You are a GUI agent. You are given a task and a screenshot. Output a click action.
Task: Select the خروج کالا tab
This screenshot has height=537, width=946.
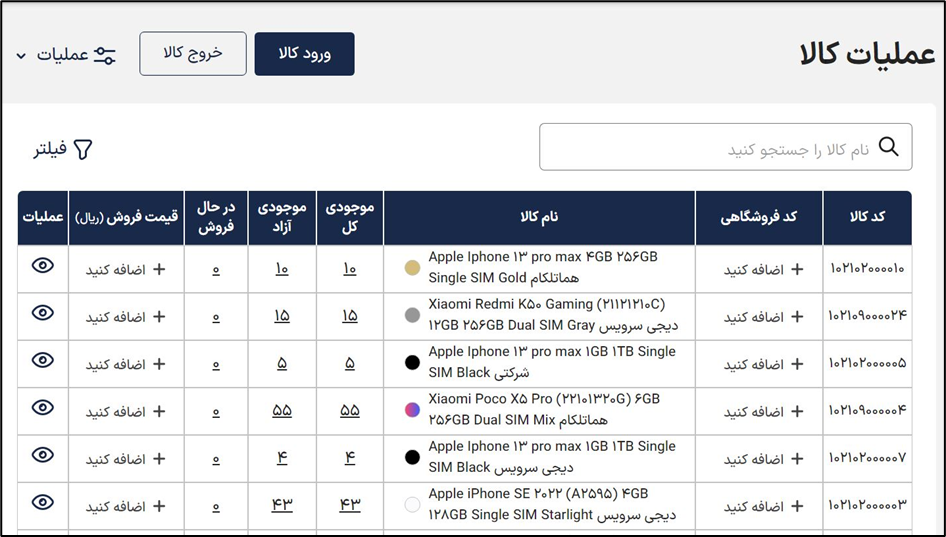193,54
